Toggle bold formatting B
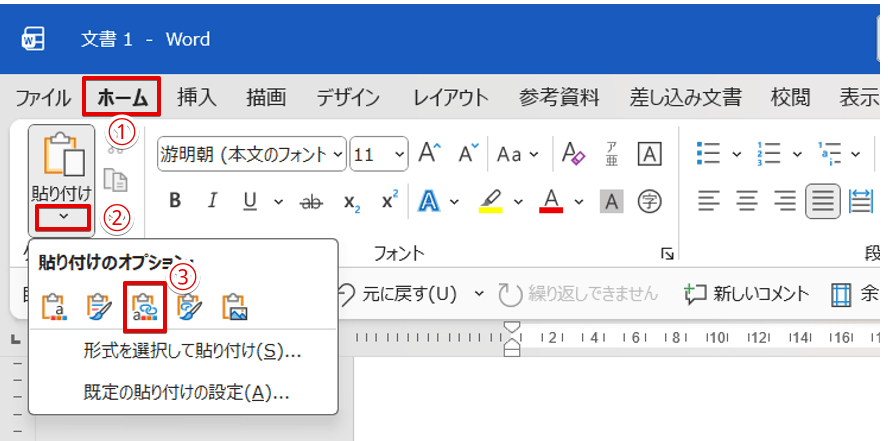Viewport: 888px width, 441px height. point(175,200)
